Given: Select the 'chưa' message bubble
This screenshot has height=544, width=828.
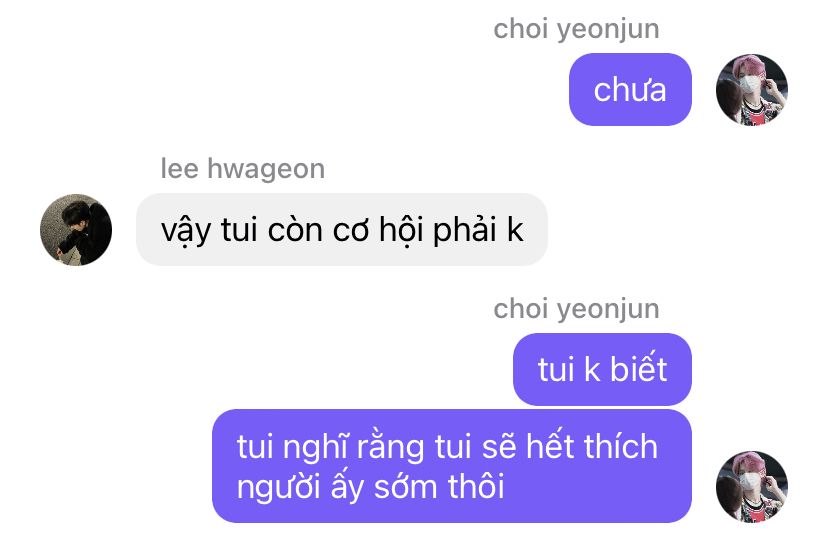Looking at the screenshot, I should point(630,89).
